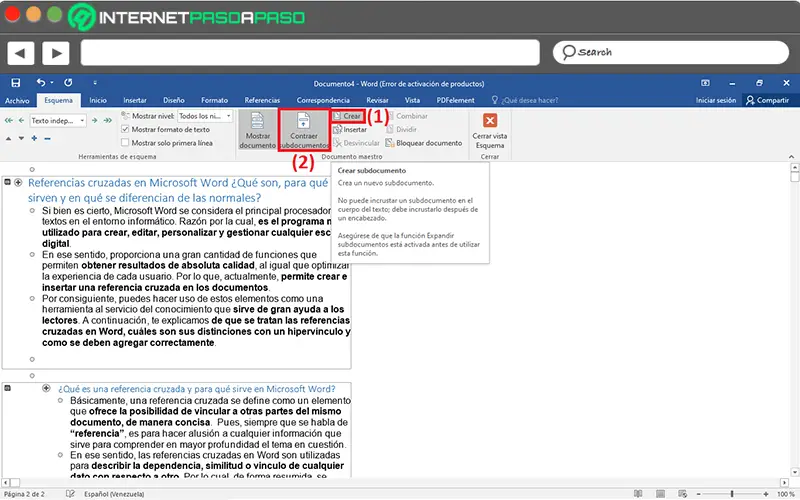Click heading ¿Qué es una referencia cruzada
This screenshot has width=800, height=500.
coord(196,389)
